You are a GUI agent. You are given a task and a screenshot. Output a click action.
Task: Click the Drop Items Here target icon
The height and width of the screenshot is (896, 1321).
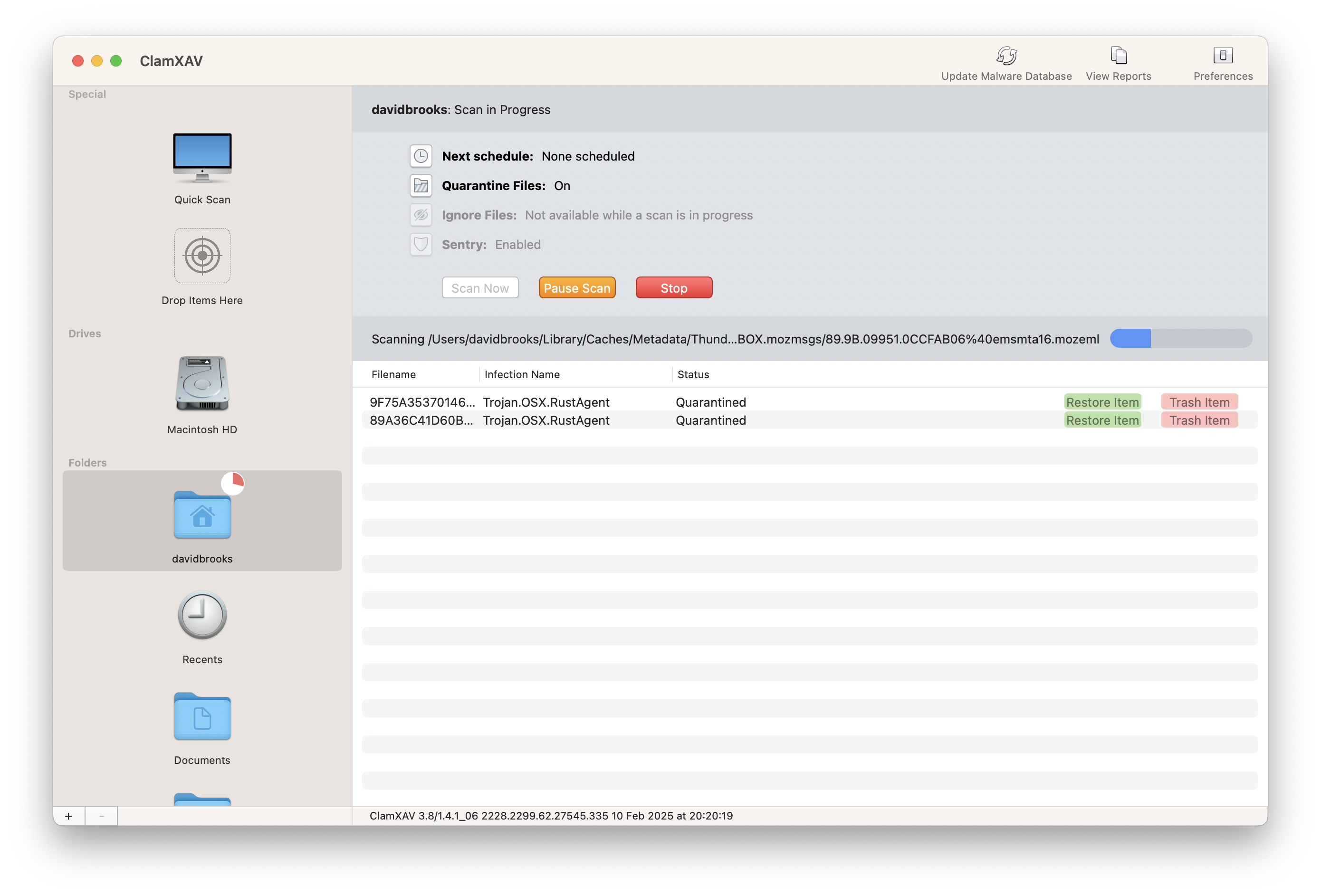202,256
